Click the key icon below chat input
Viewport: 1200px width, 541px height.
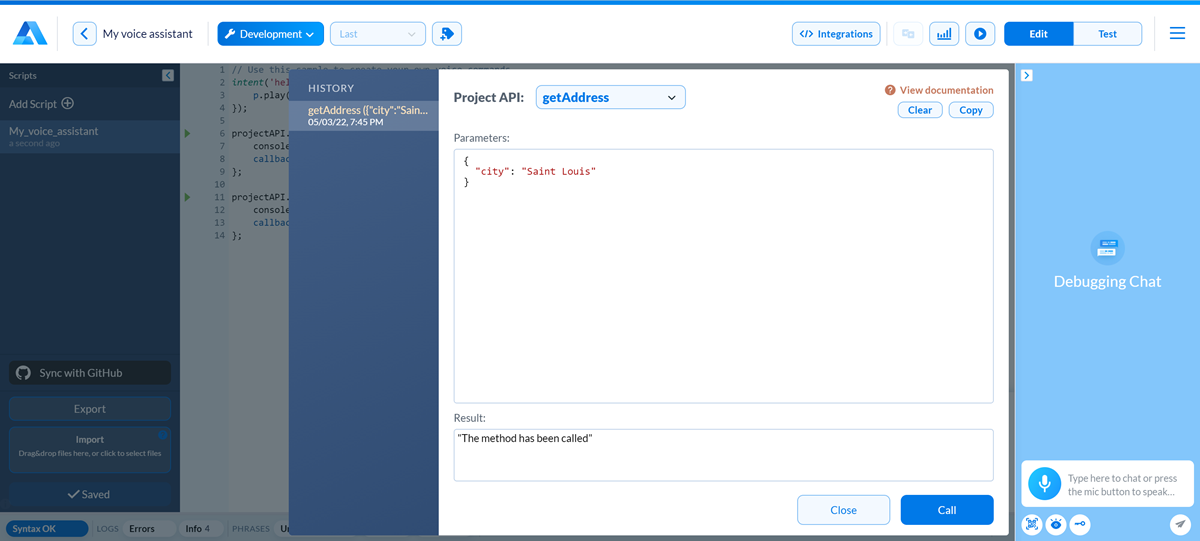(x=1080, y=524)
